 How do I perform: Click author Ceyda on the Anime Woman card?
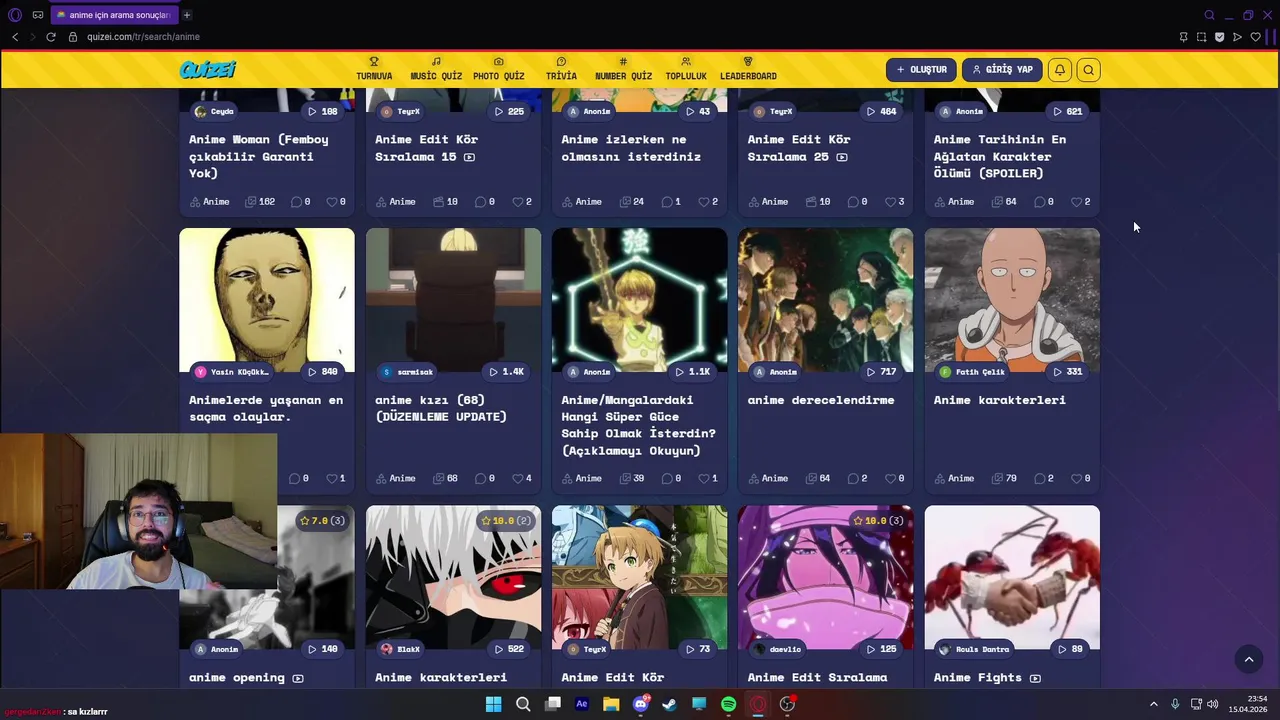click(x=214, y=111)
